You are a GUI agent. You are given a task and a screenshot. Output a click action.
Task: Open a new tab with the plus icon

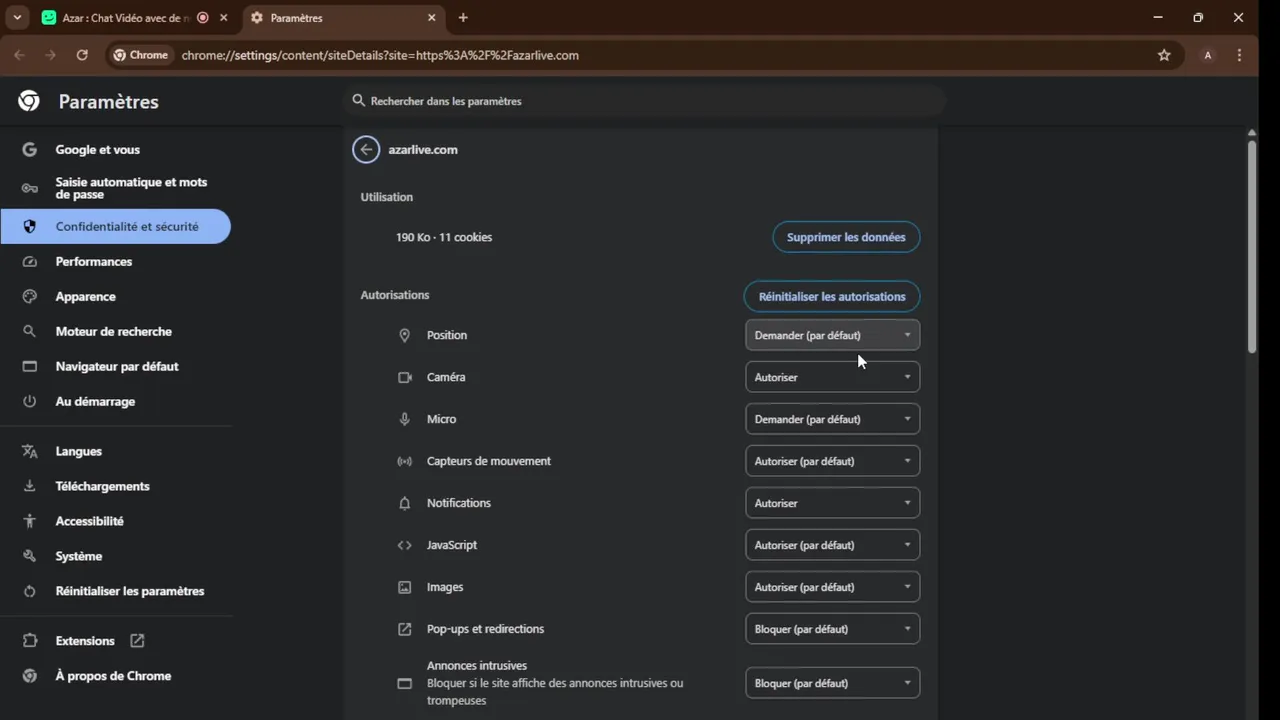(x=463, y=18)
